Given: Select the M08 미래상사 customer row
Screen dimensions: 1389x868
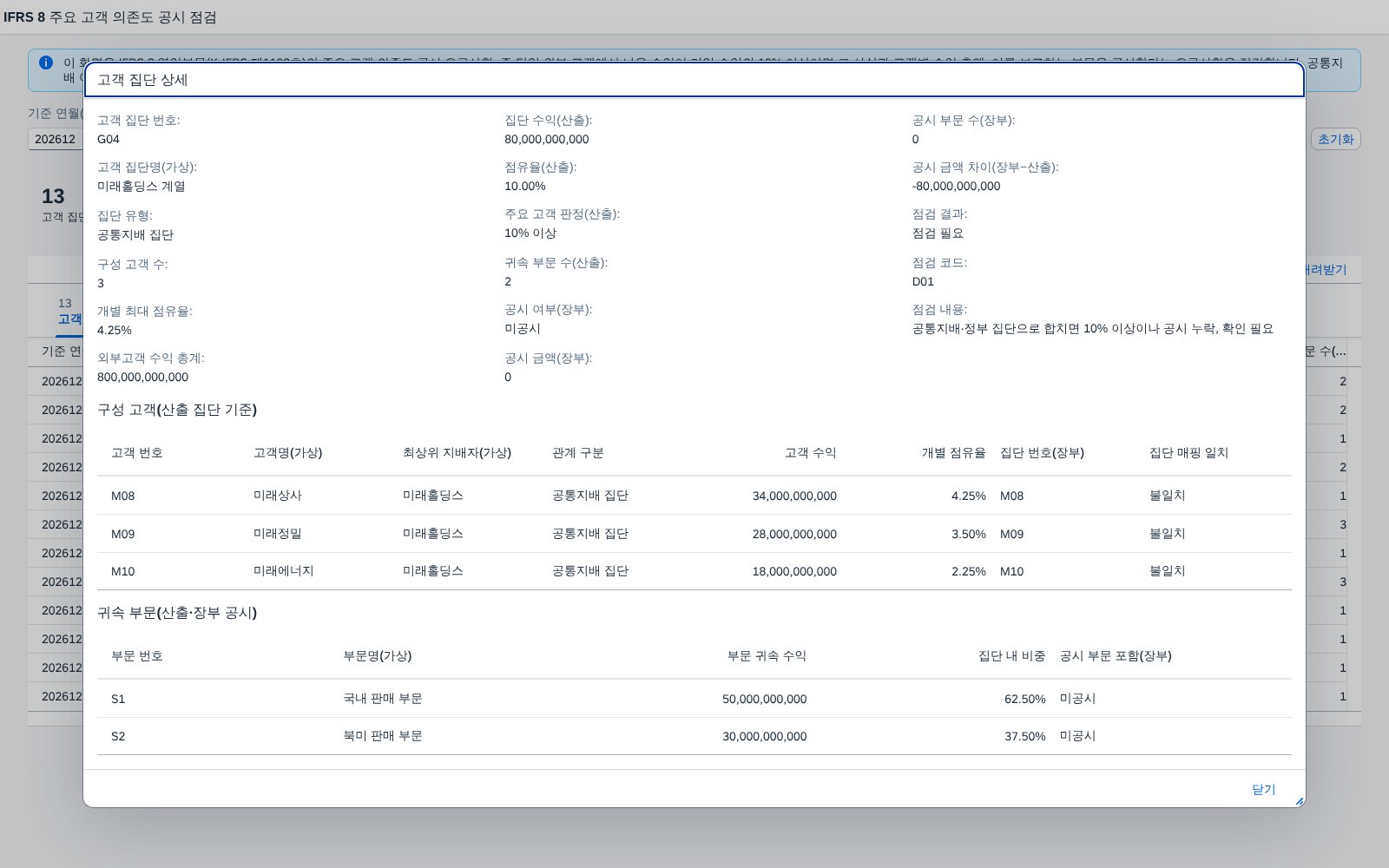Looking at the screenshot, I should 694,496.
